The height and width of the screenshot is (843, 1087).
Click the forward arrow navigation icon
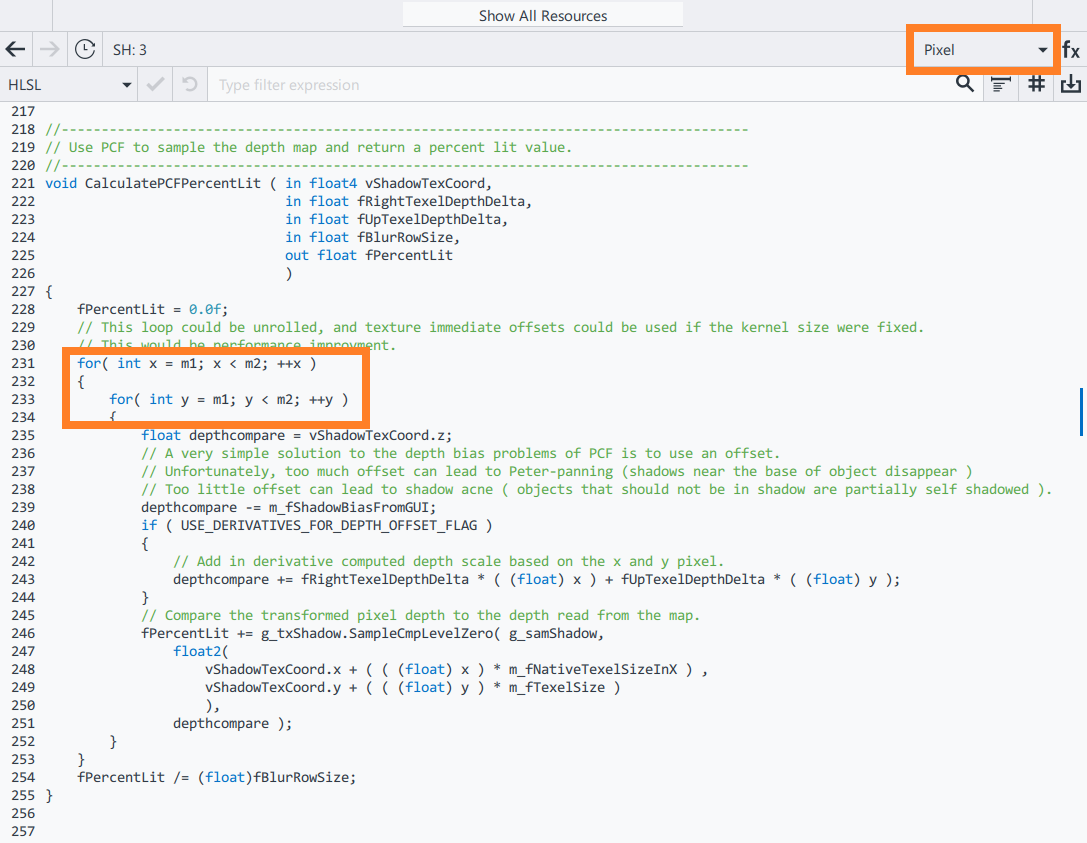pos(49,49)
